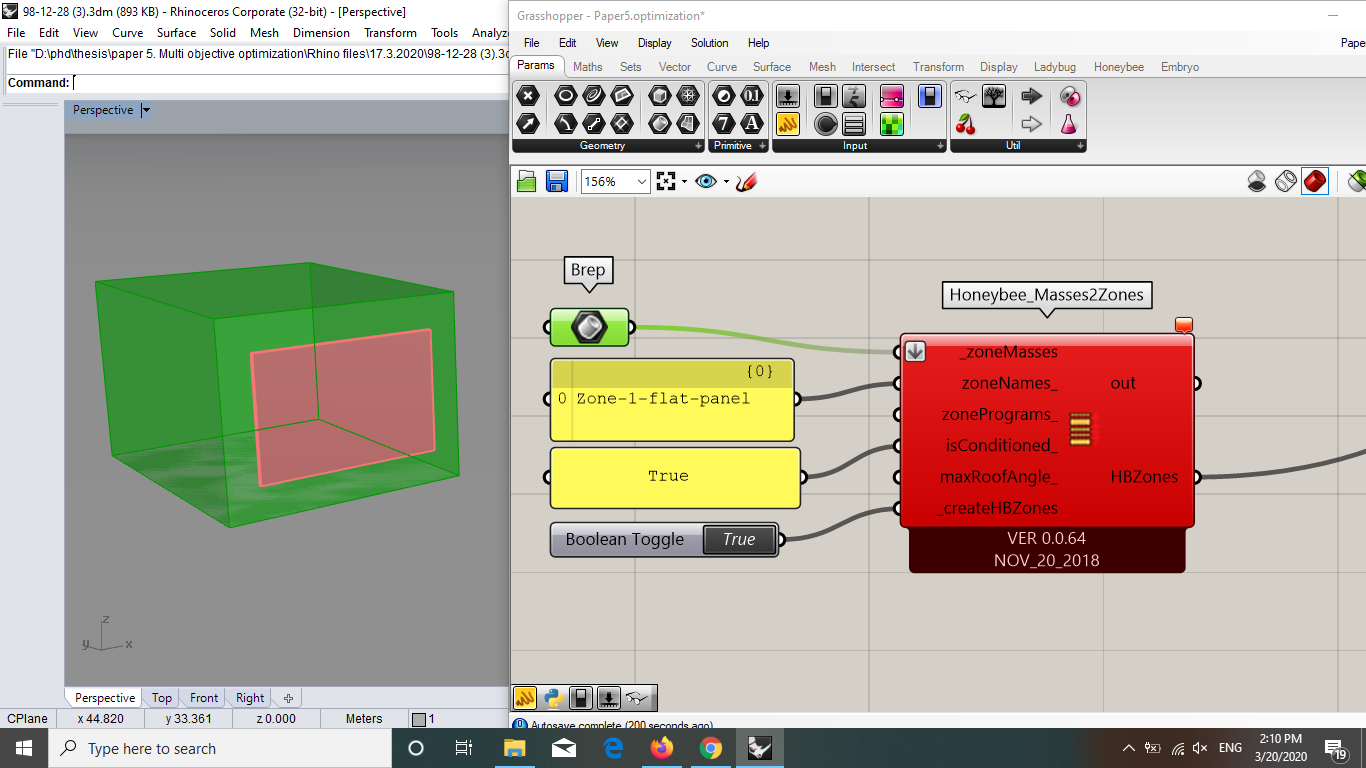The width and height of the screenshot is (1366, 768).
Task: Toggle preview visibility with the eye icon
Action: click(706, 181)
